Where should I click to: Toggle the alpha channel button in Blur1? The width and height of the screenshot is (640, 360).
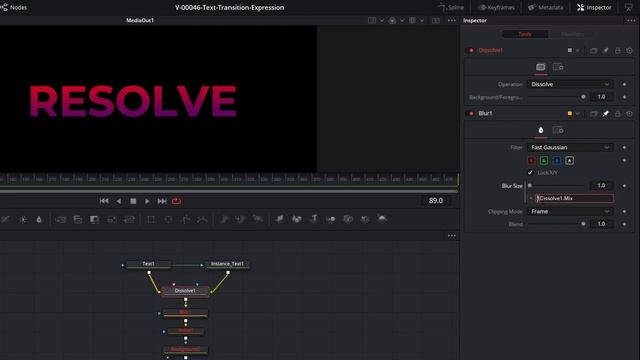click(569, 160)
